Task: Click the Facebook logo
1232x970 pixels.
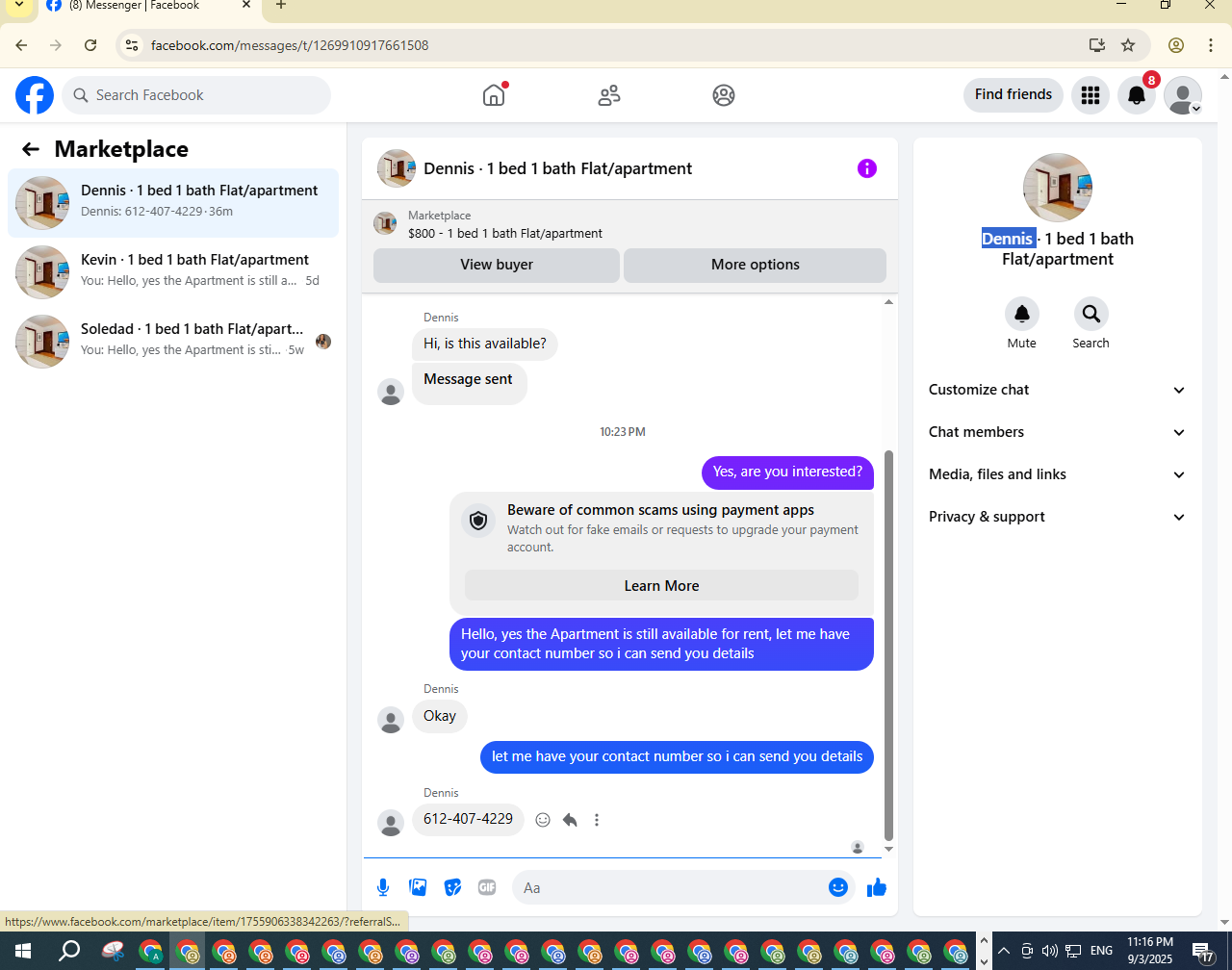Action: click(x=35, y=95)
